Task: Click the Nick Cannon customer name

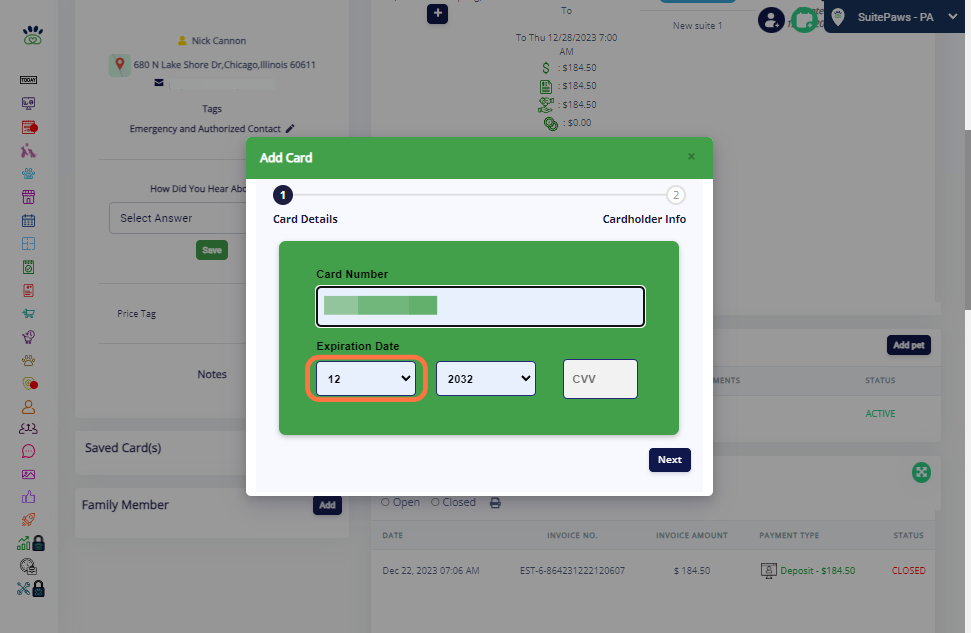Action: click(x=219, y=40)
